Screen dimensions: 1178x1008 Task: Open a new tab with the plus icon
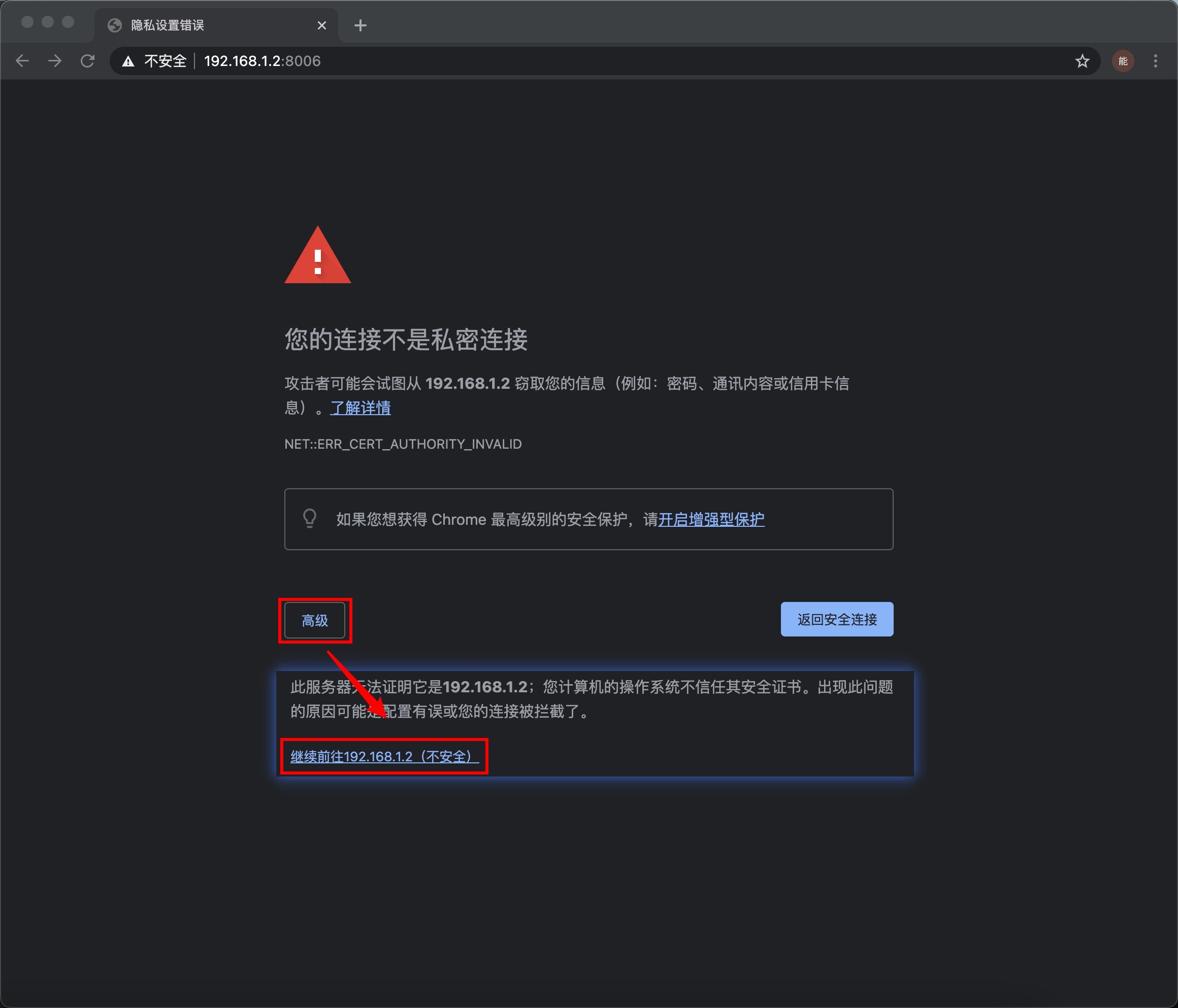point(360,25)
